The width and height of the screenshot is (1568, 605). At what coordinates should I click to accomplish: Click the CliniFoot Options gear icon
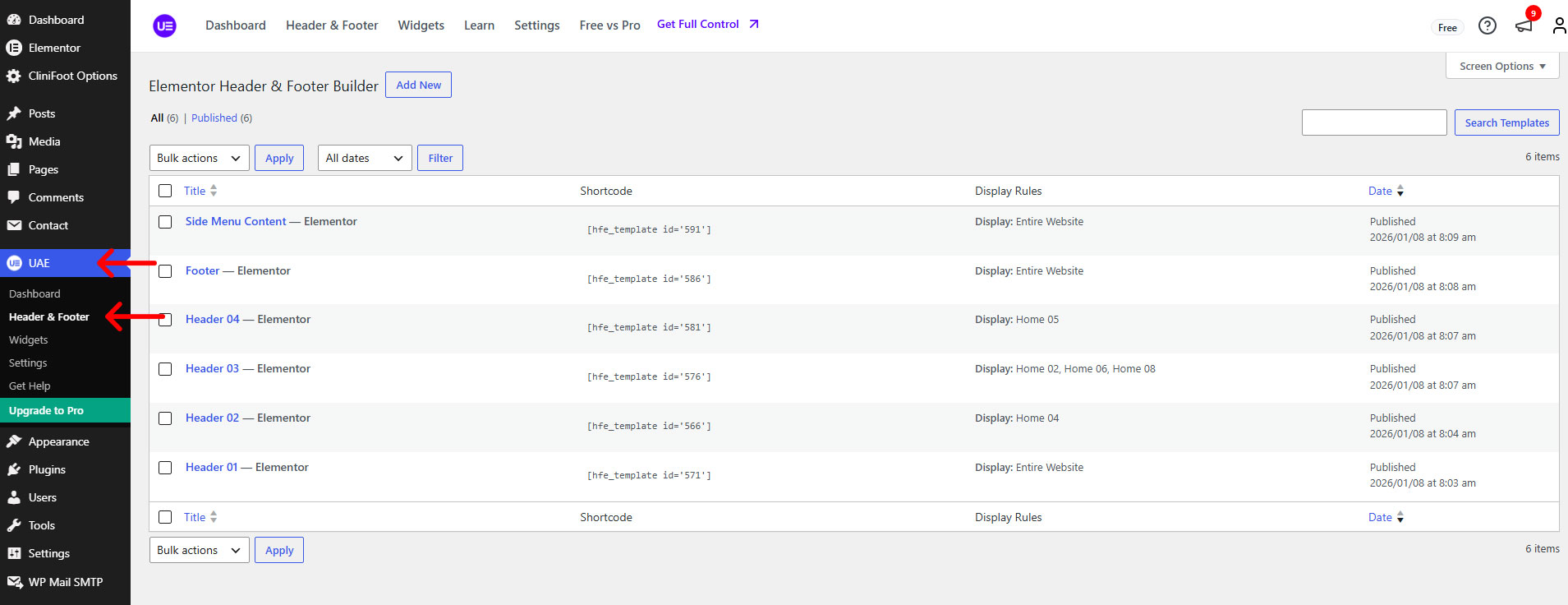click(14, 76)
